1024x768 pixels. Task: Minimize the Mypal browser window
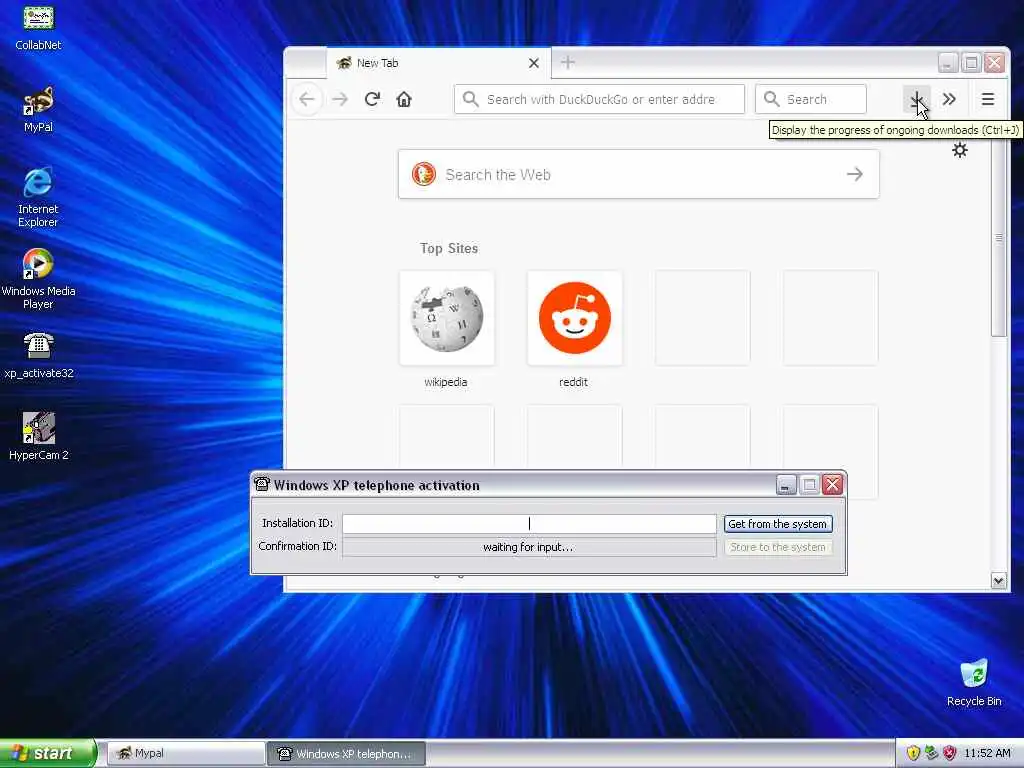(948, 63)
